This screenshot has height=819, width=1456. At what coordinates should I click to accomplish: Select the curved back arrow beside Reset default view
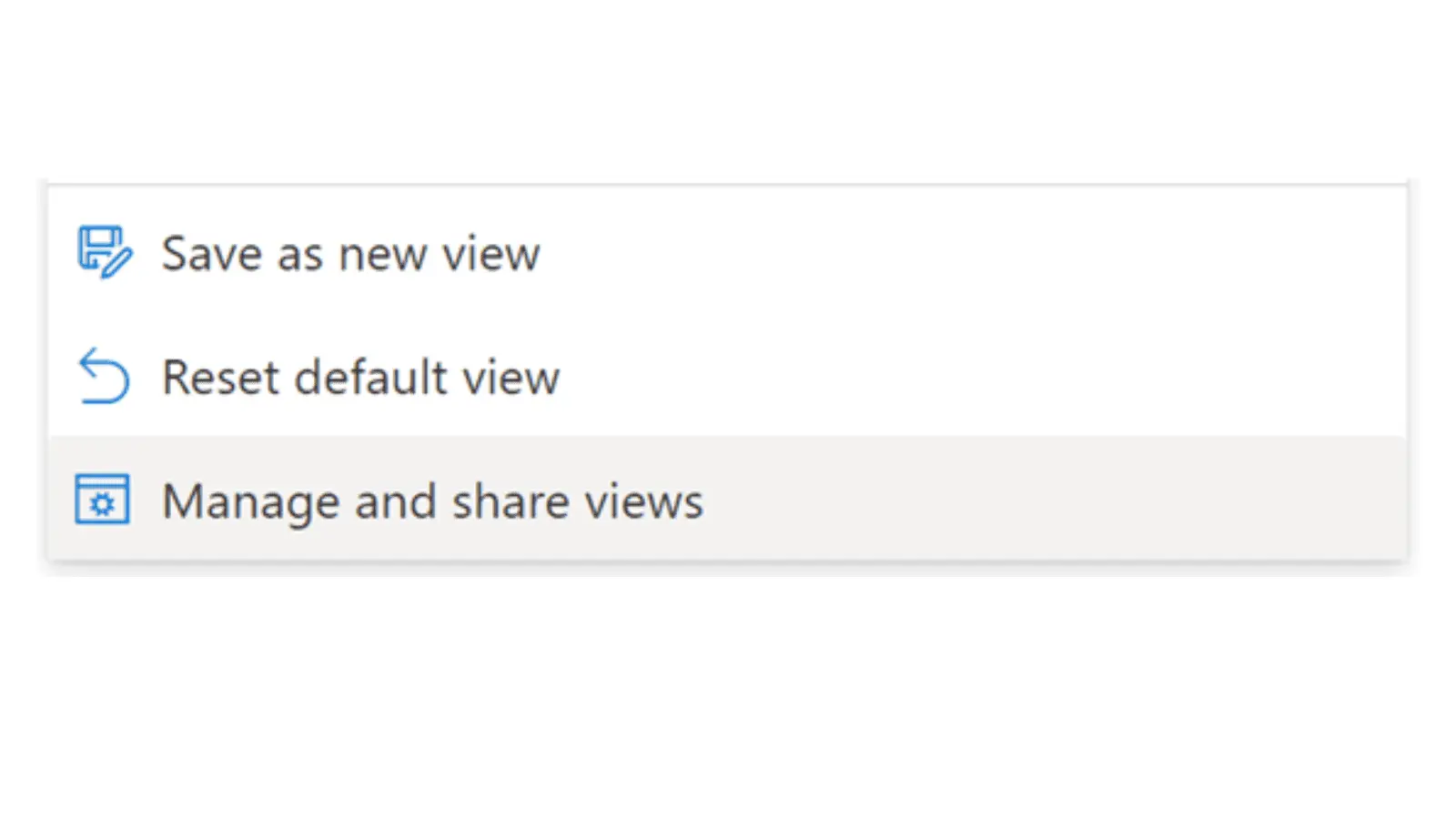(104, 376)
